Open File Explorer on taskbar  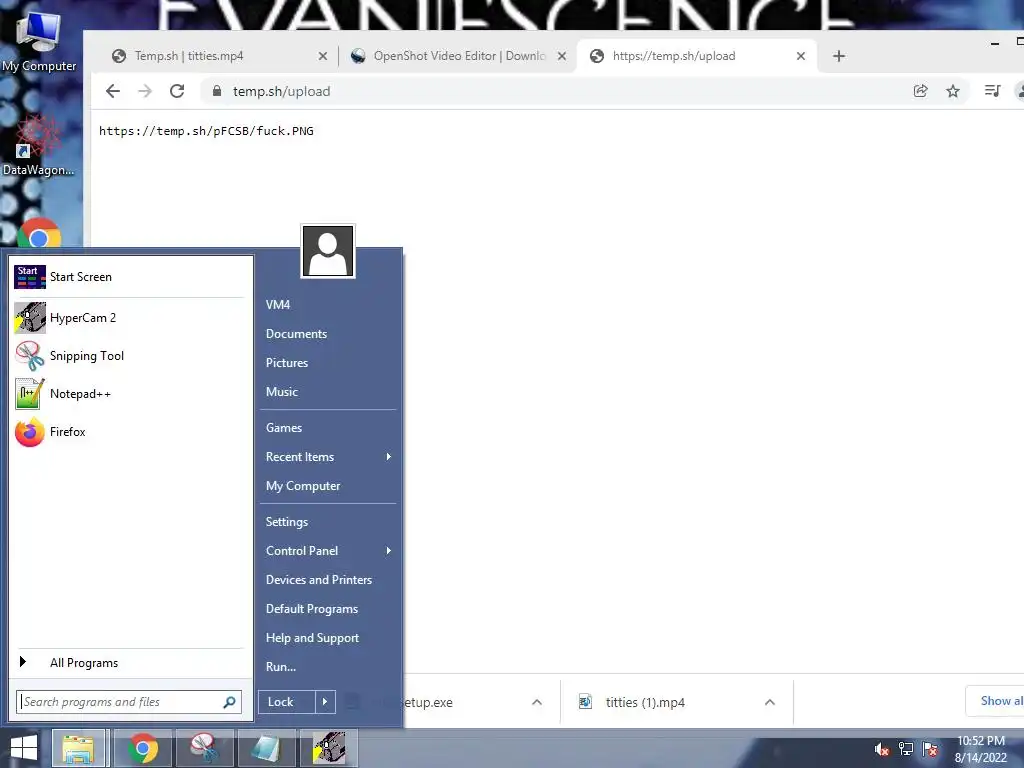click(78, 748)
